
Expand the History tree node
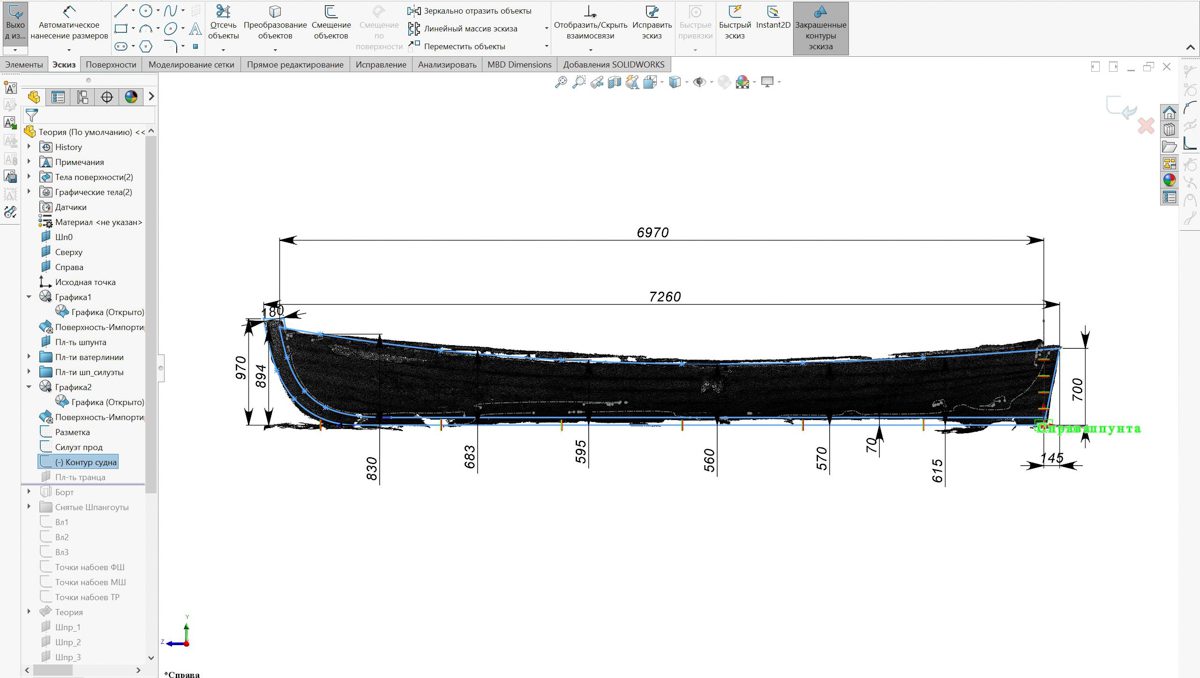pos(29,147)
